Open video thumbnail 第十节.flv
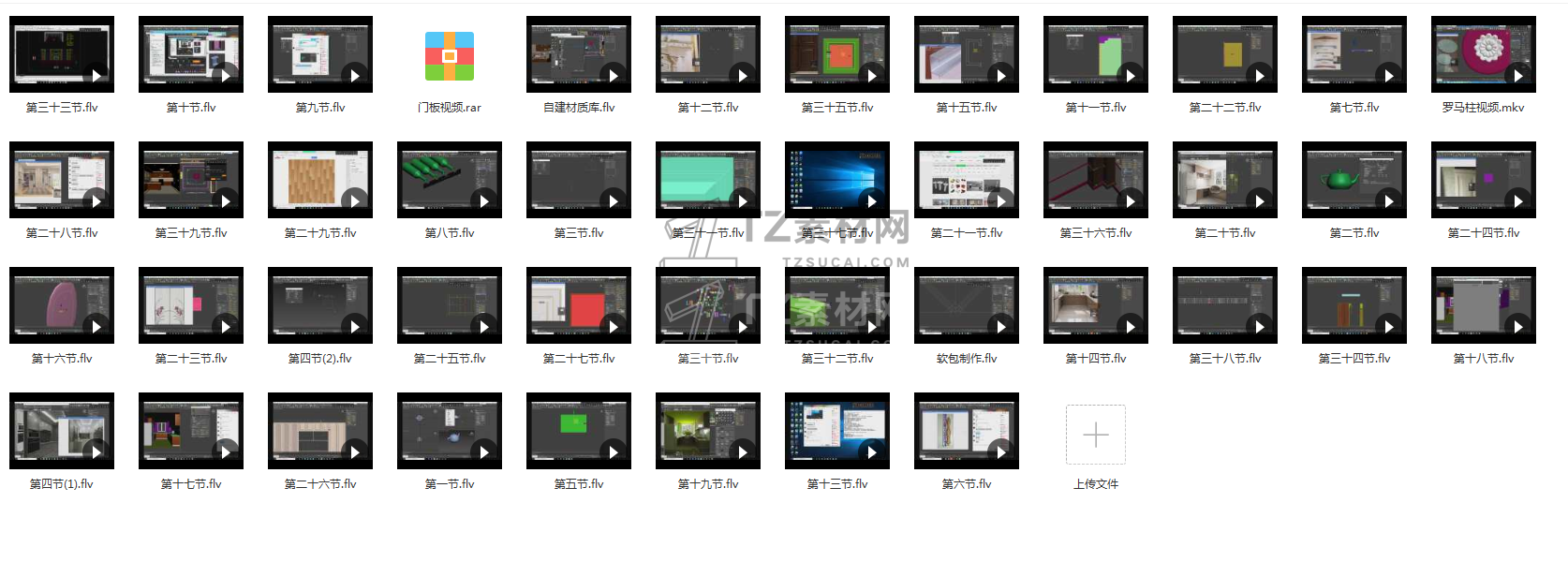Screen dimensions: 1568x562 [x=191, y=54]
